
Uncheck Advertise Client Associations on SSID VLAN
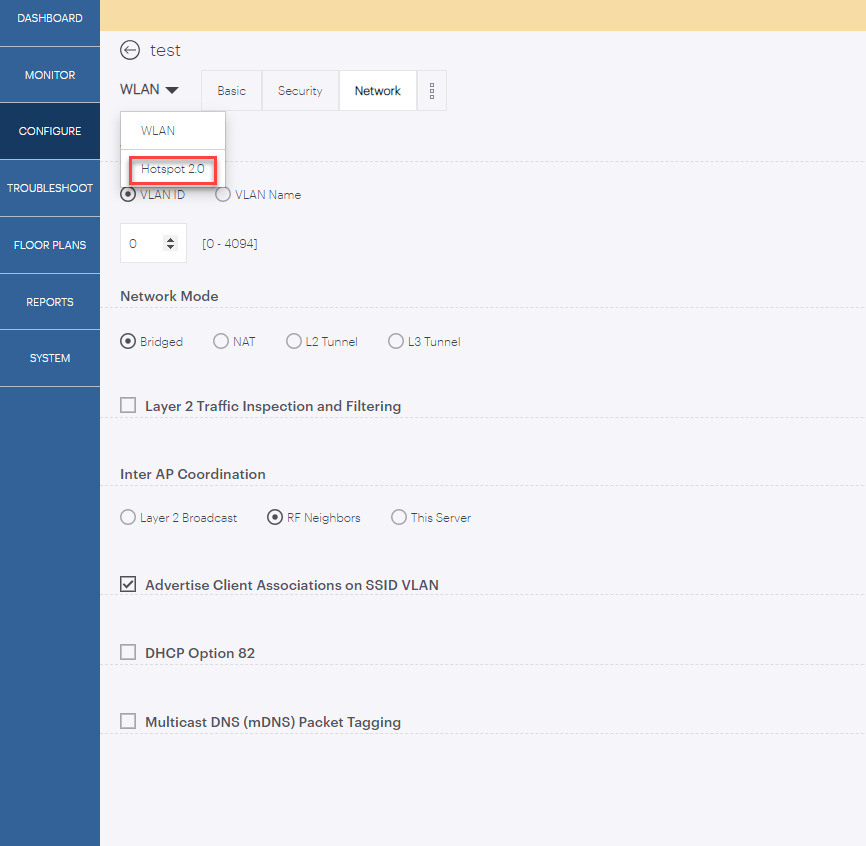click(x=128, y=584)
